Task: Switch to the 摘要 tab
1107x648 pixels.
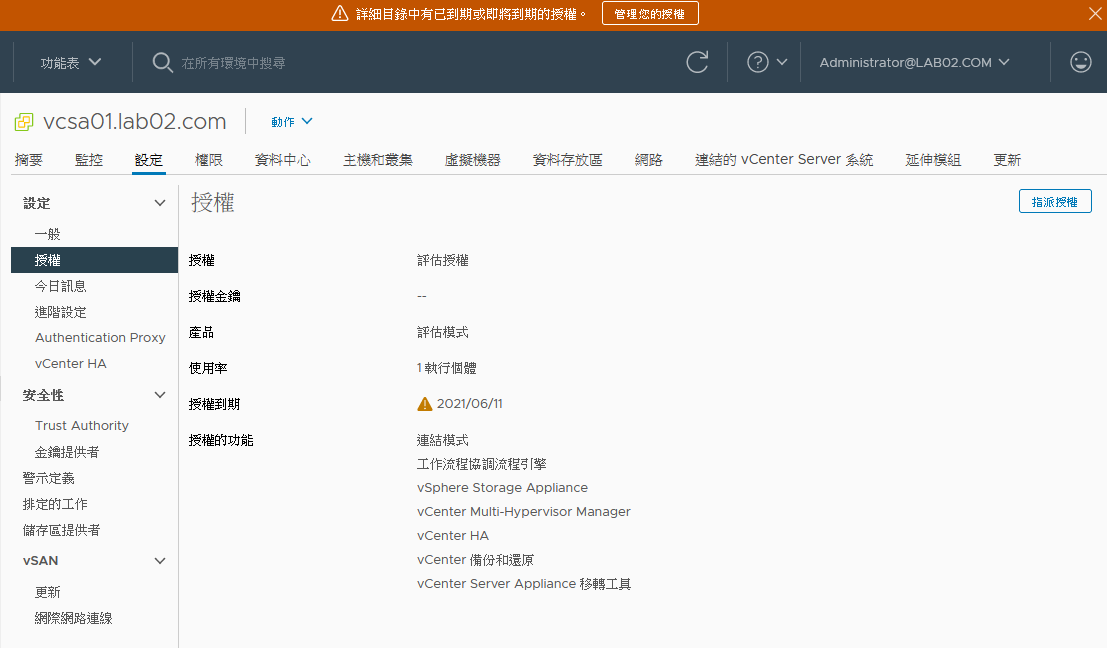Action: 29,160
